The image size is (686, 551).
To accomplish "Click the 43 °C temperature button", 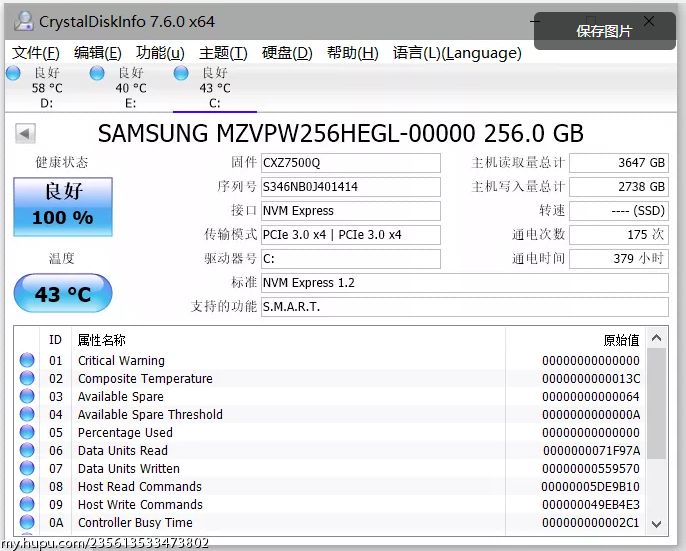I will (63, 293).
